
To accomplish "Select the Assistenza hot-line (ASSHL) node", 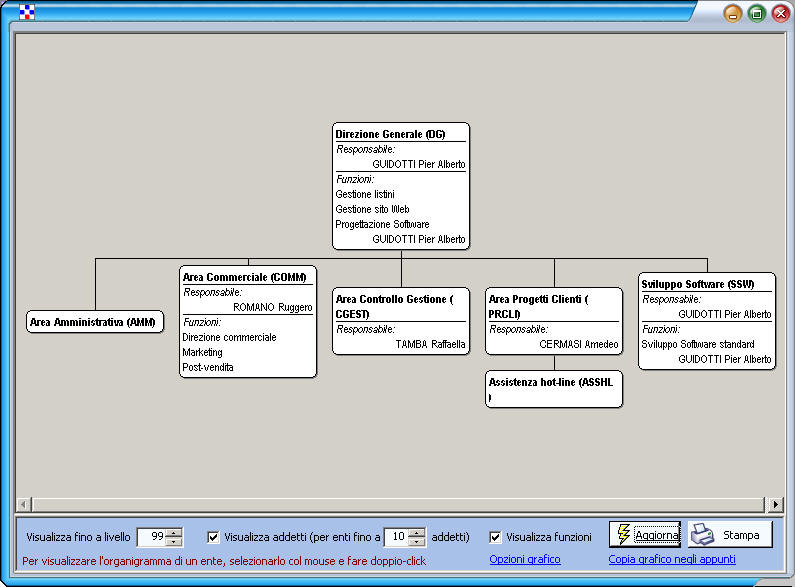I will [x=554, y=388].
